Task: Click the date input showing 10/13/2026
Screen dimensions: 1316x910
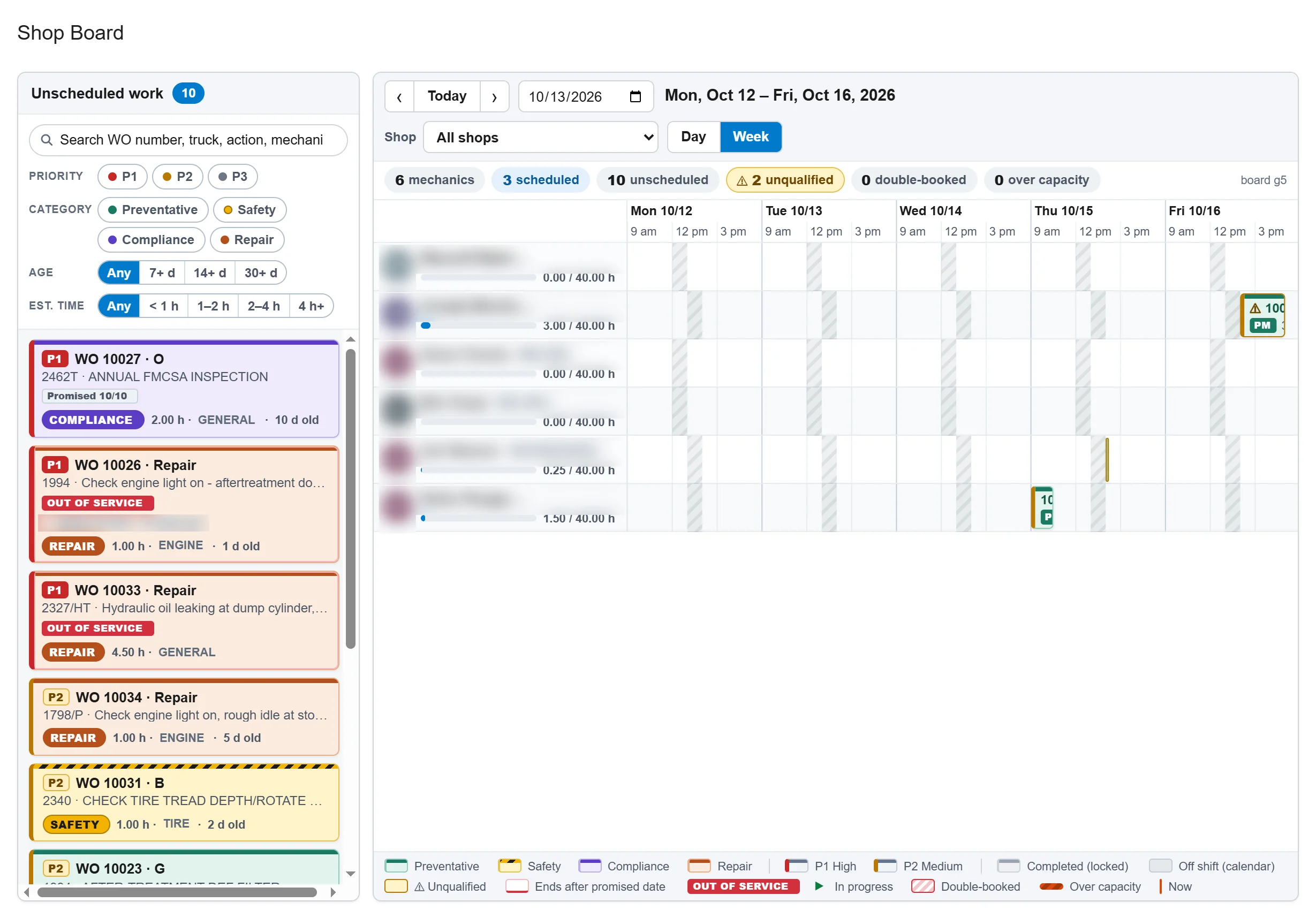Action: [586, 96]
